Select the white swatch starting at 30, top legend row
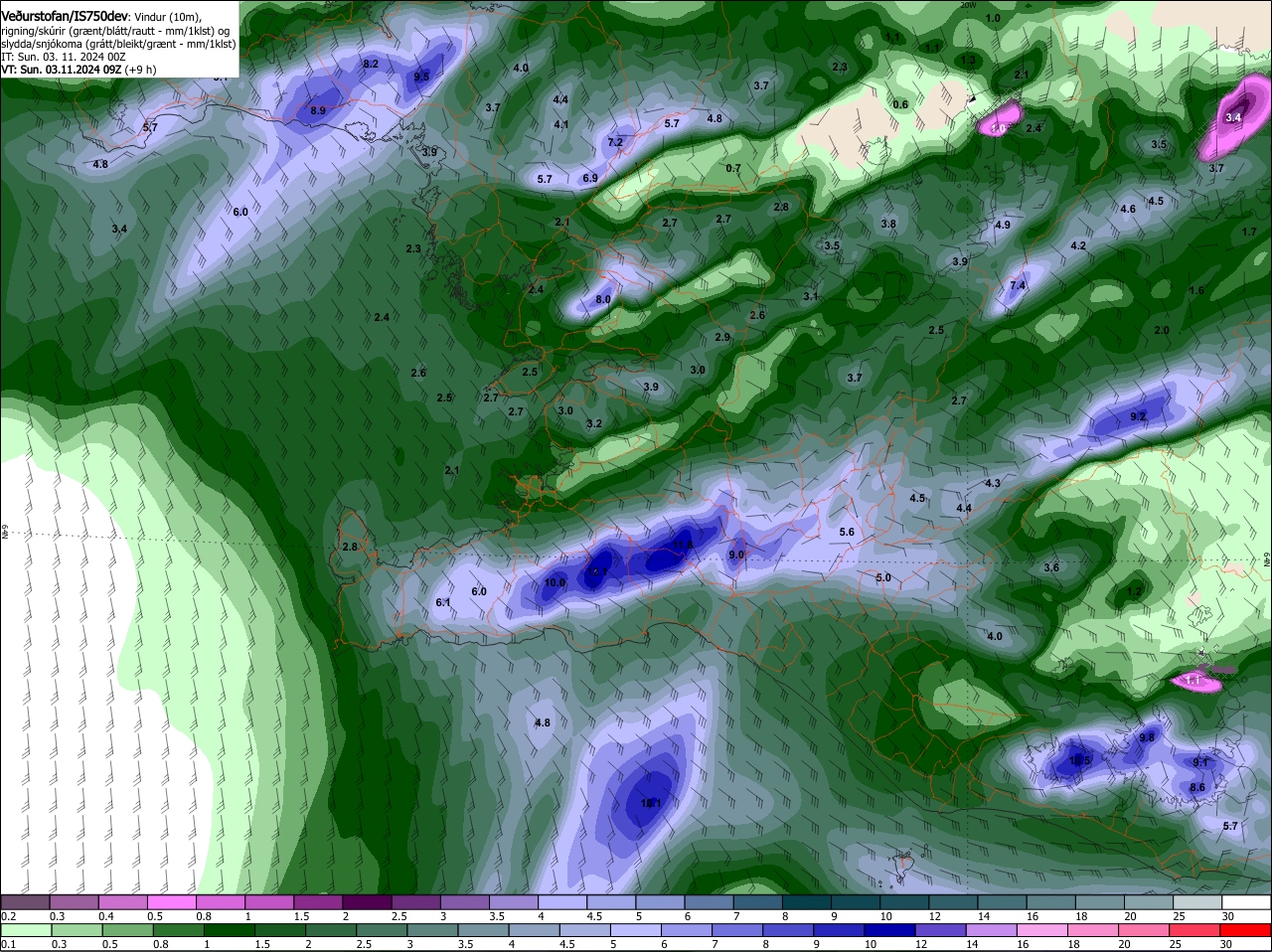1272x952 pixels. pyautogui.click(x=1246, y=901)
